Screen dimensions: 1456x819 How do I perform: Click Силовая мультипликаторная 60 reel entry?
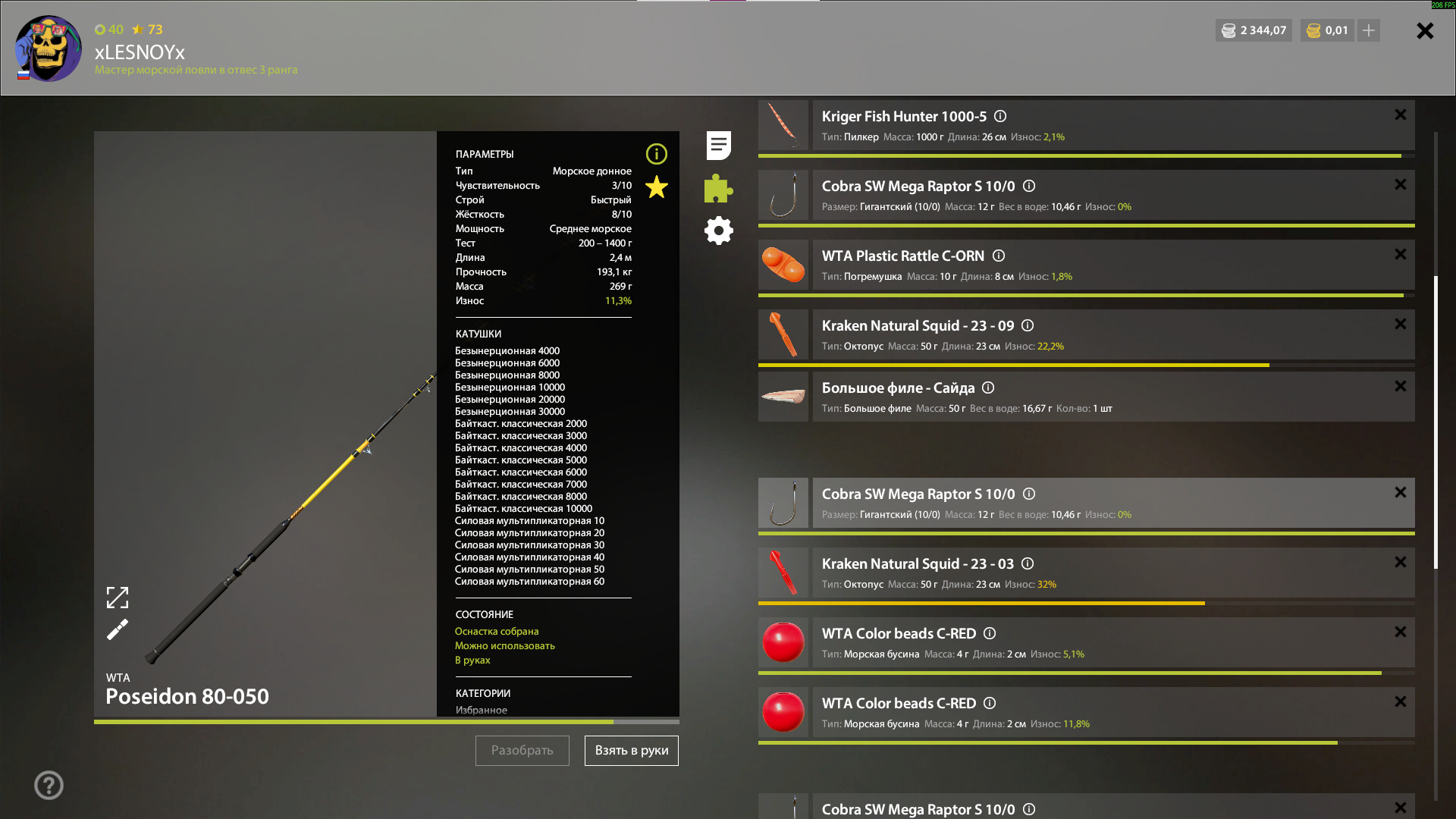pos(530,581)
